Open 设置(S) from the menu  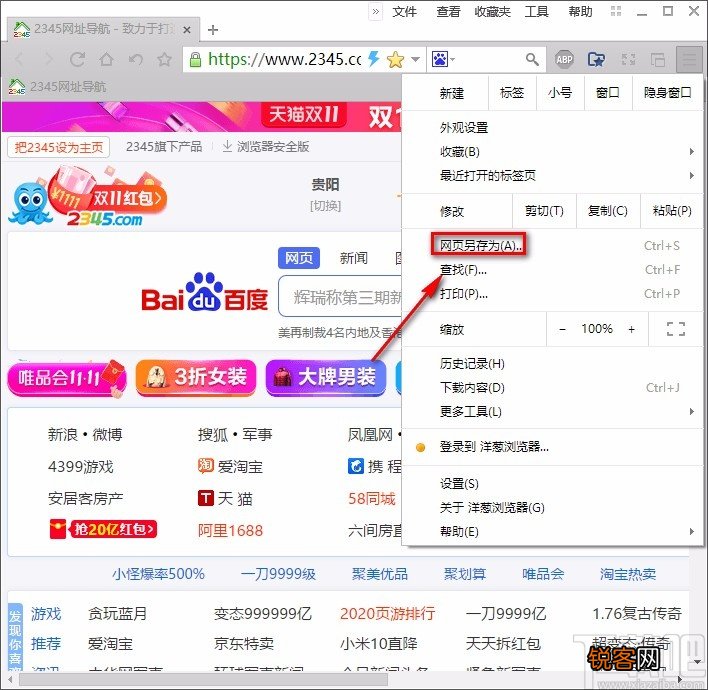coord(552,484)
